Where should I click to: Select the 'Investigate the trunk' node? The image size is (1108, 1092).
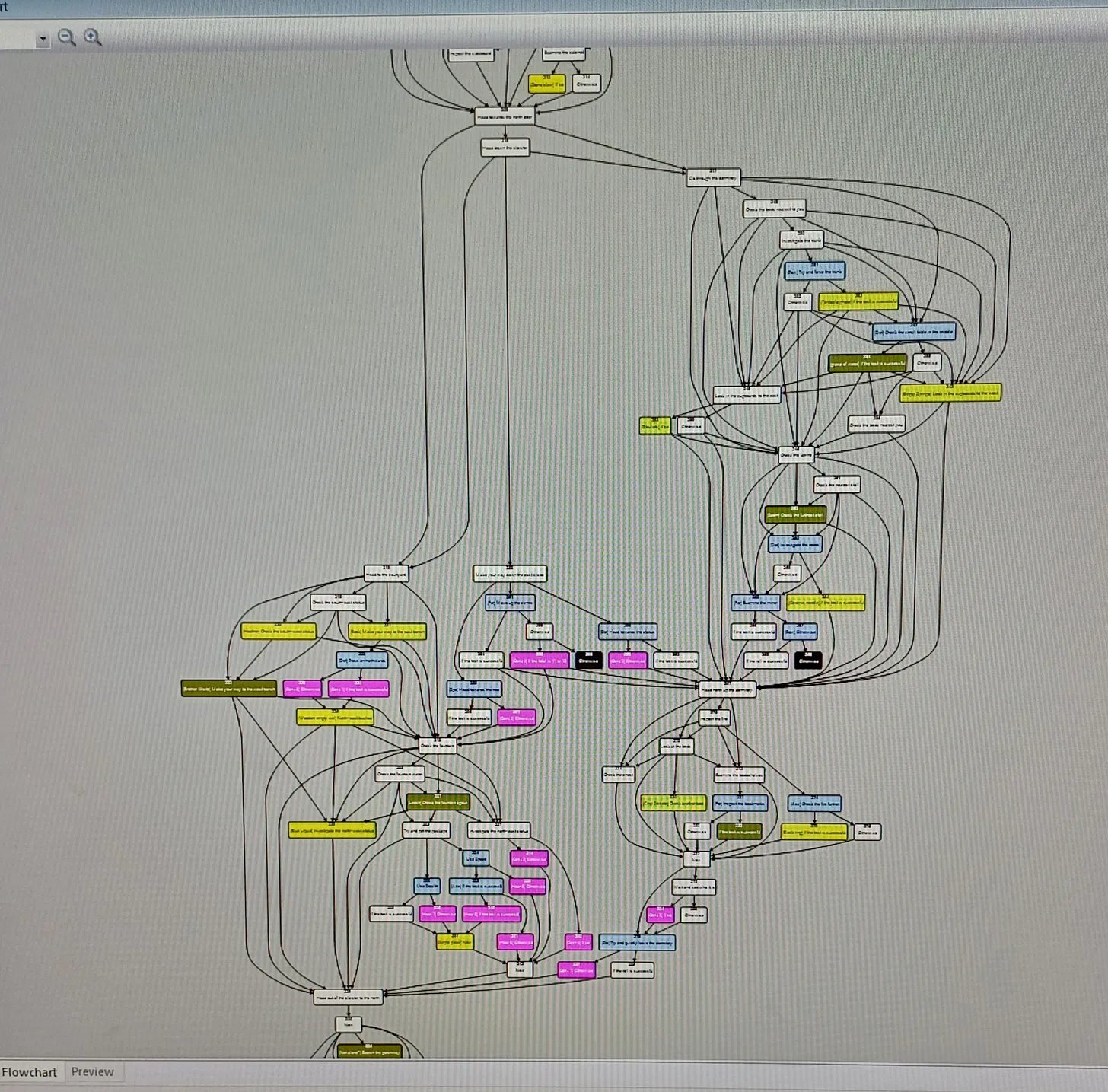pos(801,240)
